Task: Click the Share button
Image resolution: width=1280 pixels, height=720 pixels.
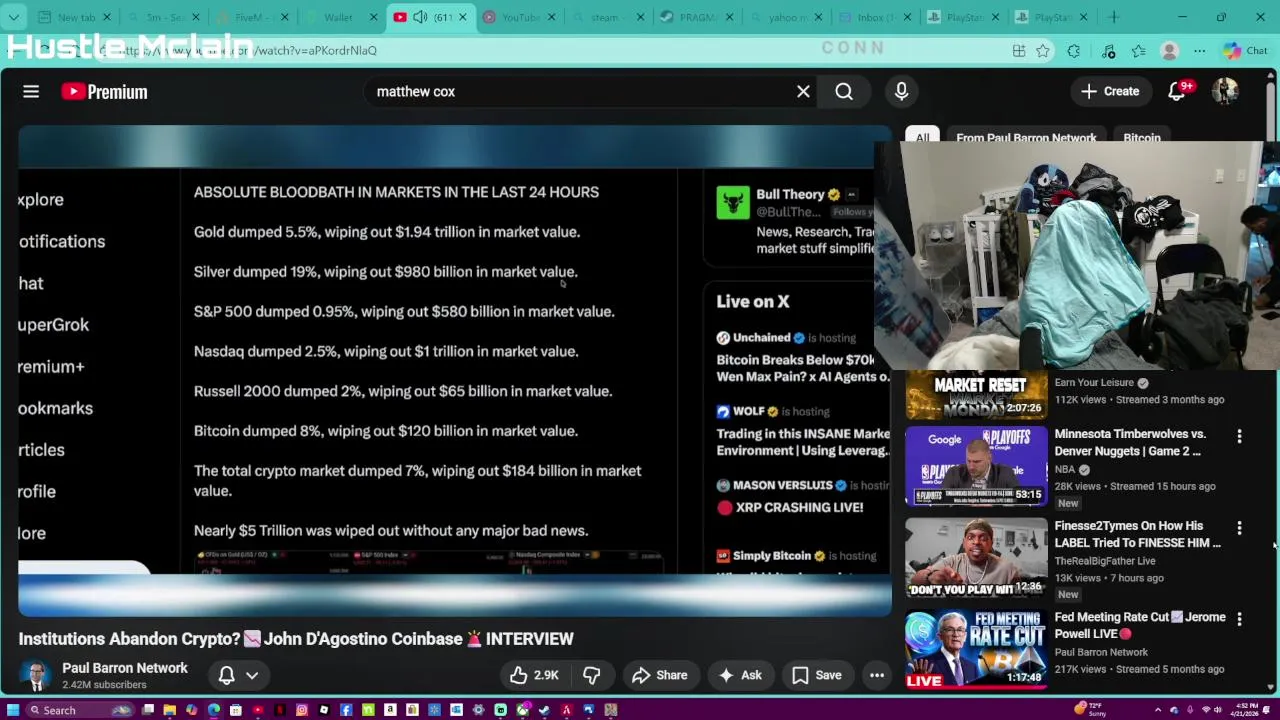Action: click(660, 675)
